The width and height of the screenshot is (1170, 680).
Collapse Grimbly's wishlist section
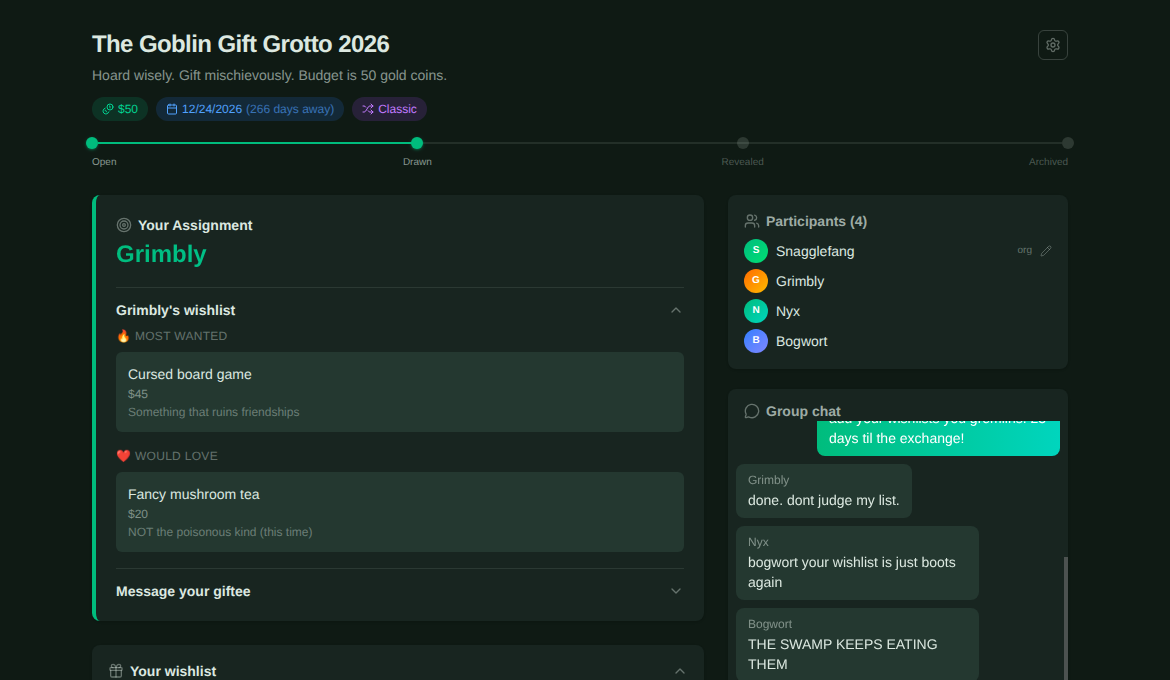coord(676,310)
